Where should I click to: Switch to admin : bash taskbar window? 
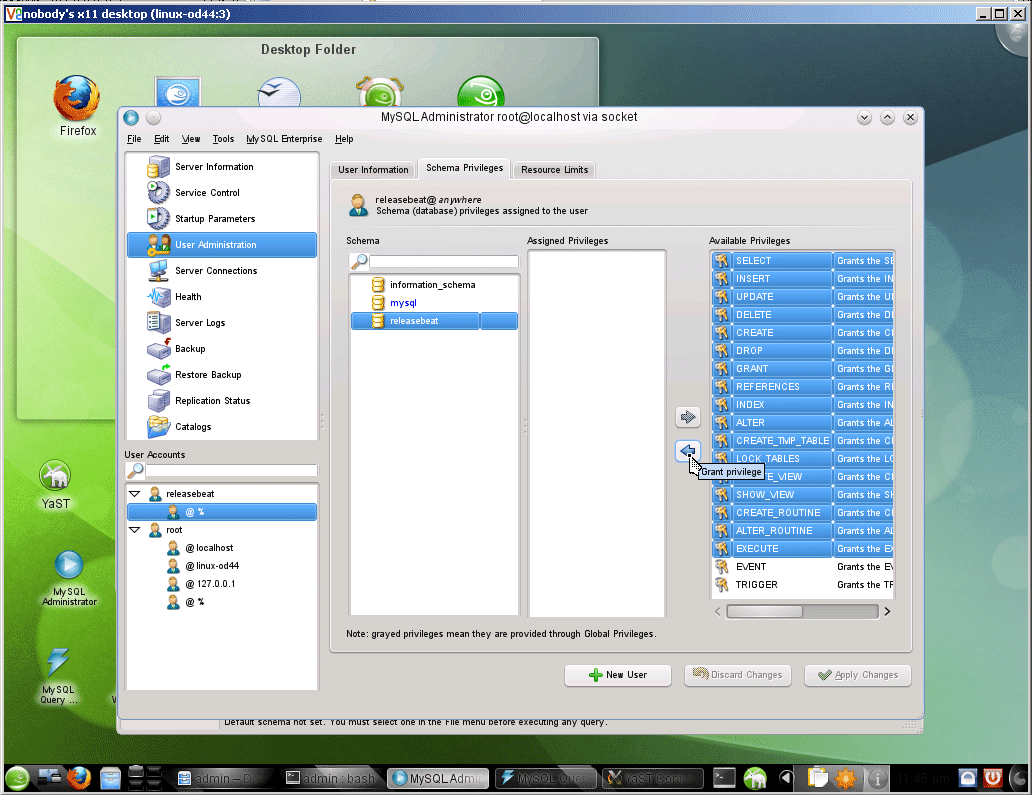click(x=332, y=779)
